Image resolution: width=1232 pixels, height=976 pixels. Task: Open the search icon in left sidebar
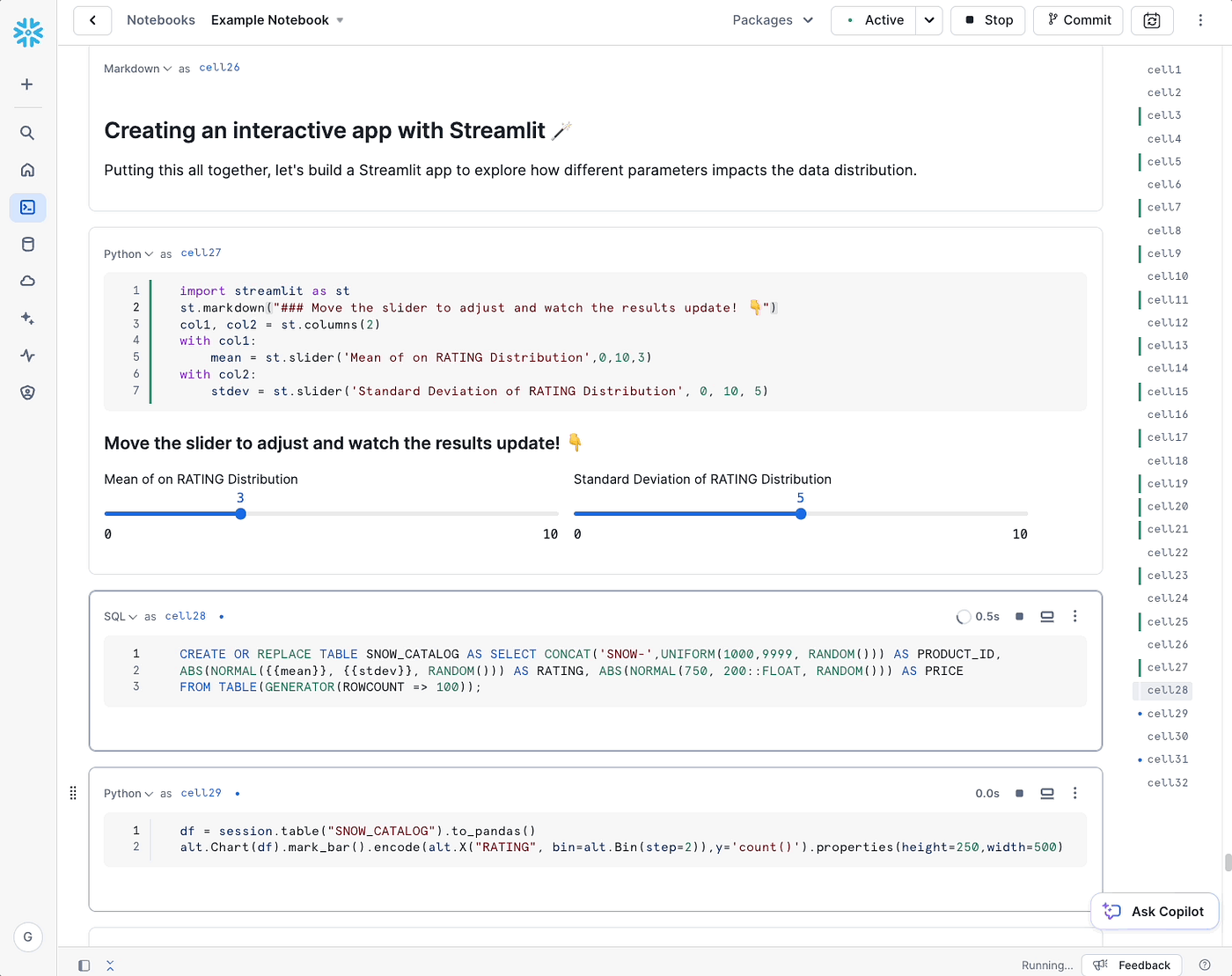27,133
